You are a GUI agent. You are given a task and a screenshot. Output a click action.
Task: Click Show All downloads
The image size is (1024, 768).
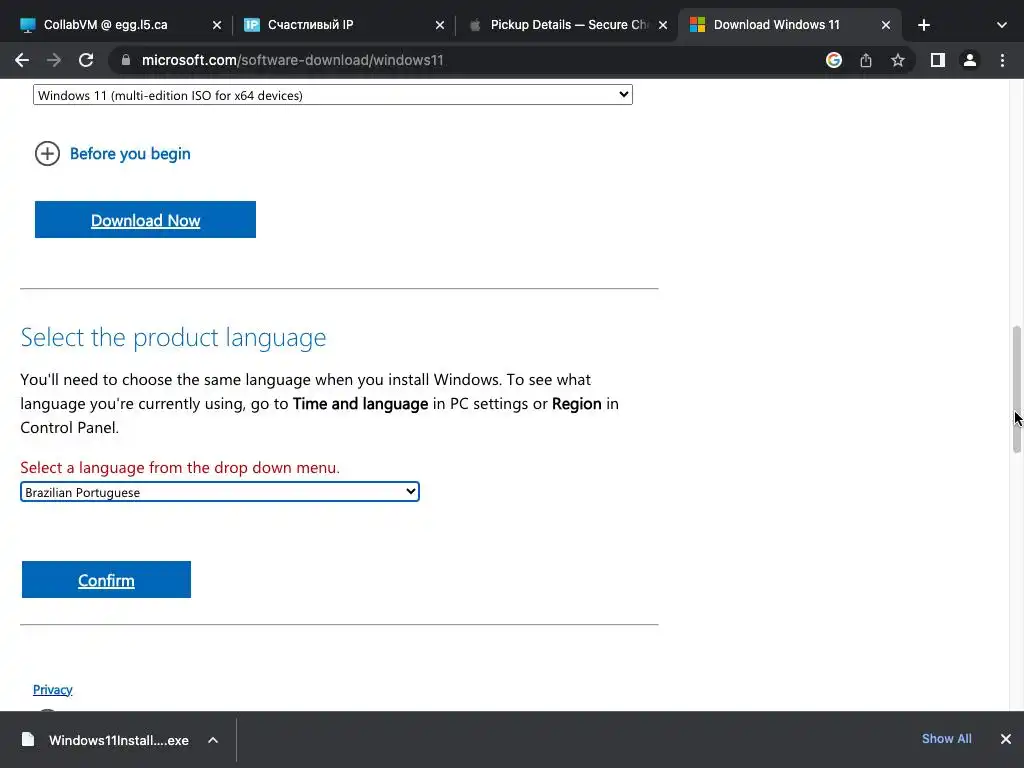click(x=946, y=739)
